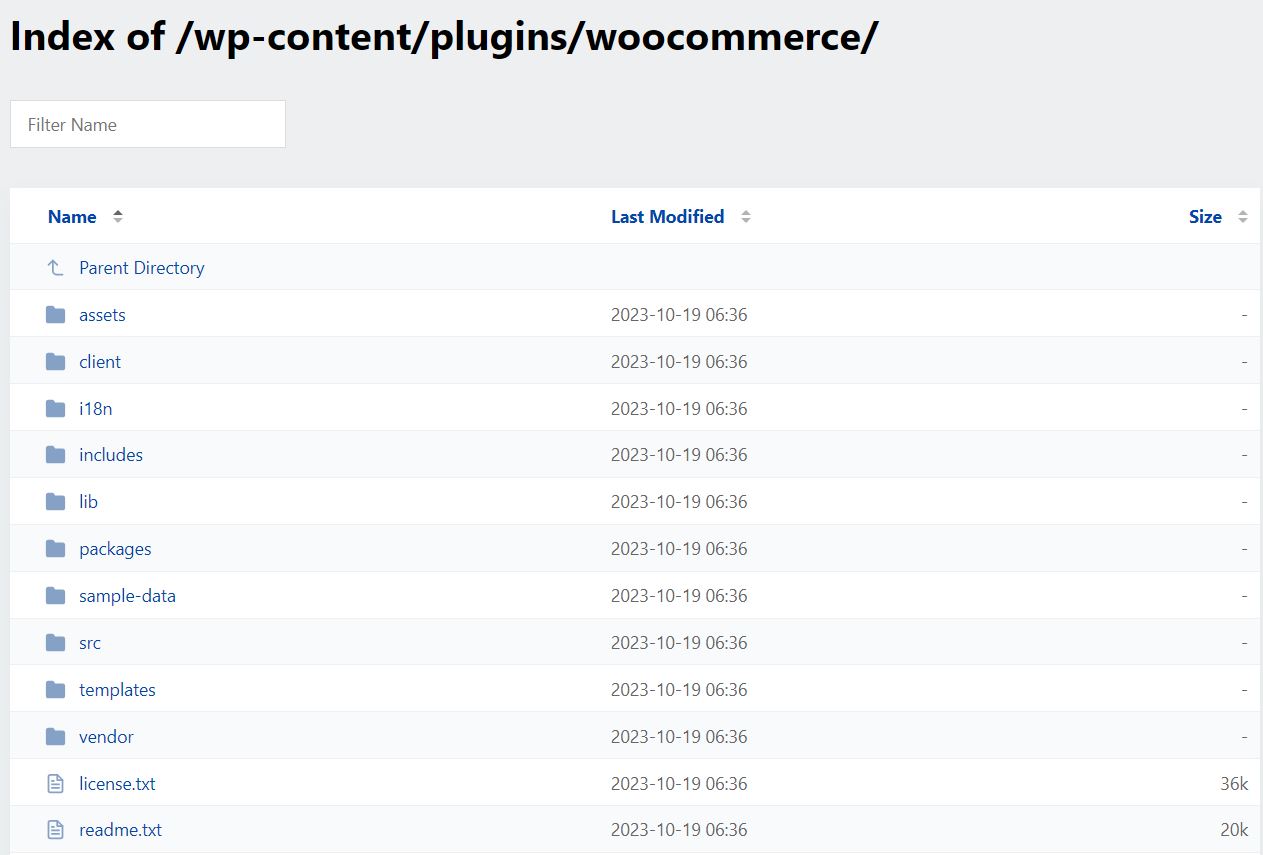This screenshot has height=855, width=1263.
Task: Click the modified date in the sample-data row
Action: (x=679, y=596)
